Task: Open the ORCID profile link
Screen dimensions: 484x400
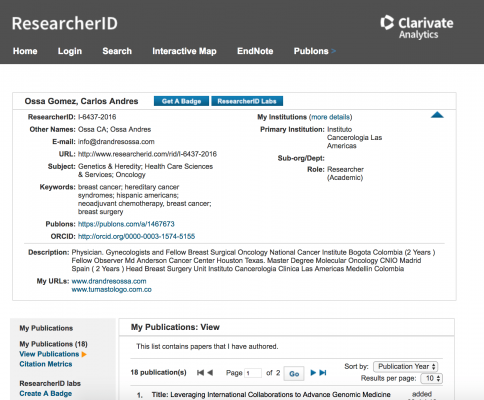Action: (x=136, y=236)
